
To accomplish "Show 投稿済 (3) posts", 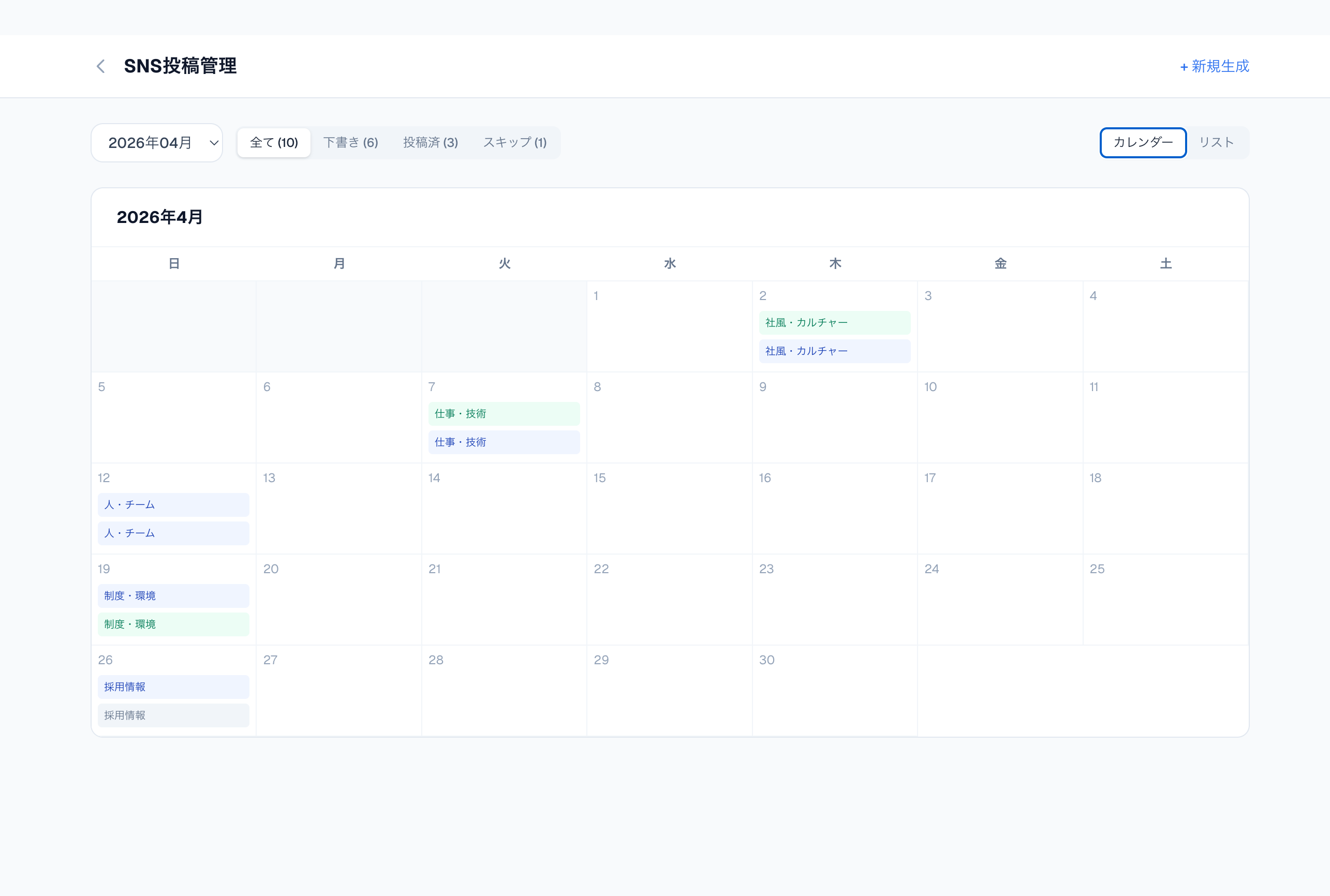I will pyautogui.click(x=431, y=142).
